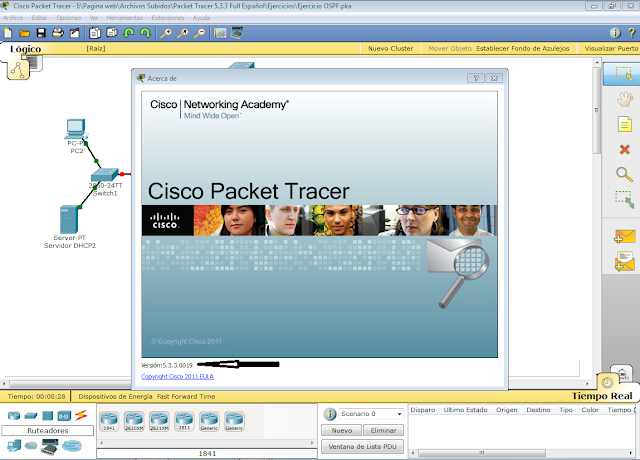Screen dimensions: 640x460
Task: Open the Activity Wizard toolbar icon
Action: click(x=75, y=33)
